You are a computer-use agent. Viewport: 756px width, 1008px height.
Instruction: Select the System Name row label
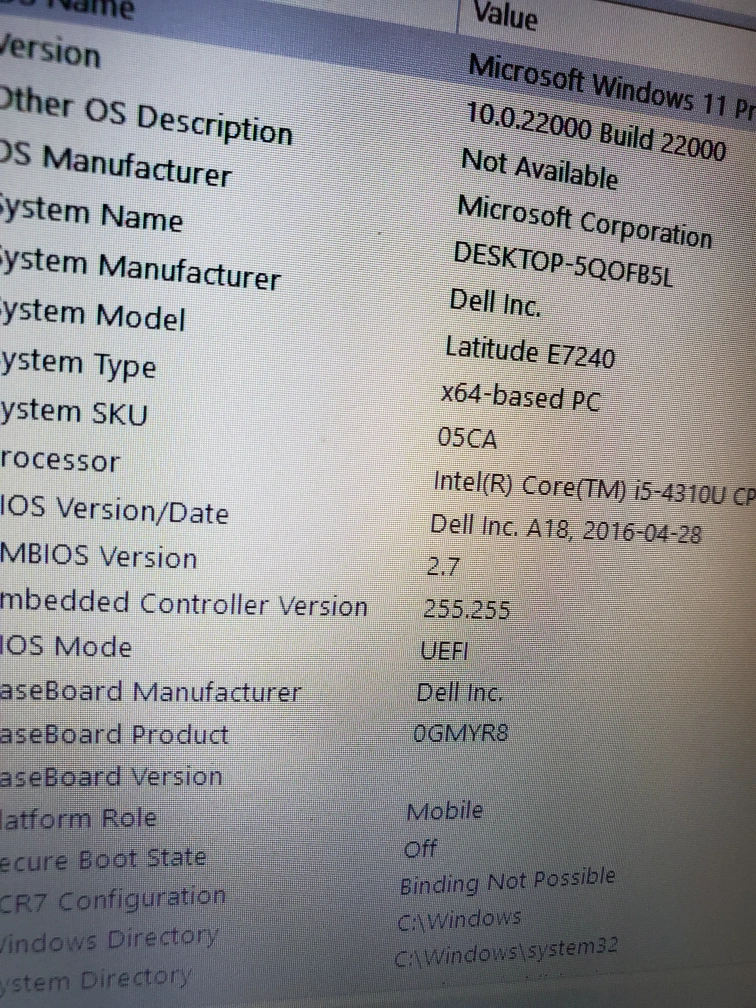91,214
